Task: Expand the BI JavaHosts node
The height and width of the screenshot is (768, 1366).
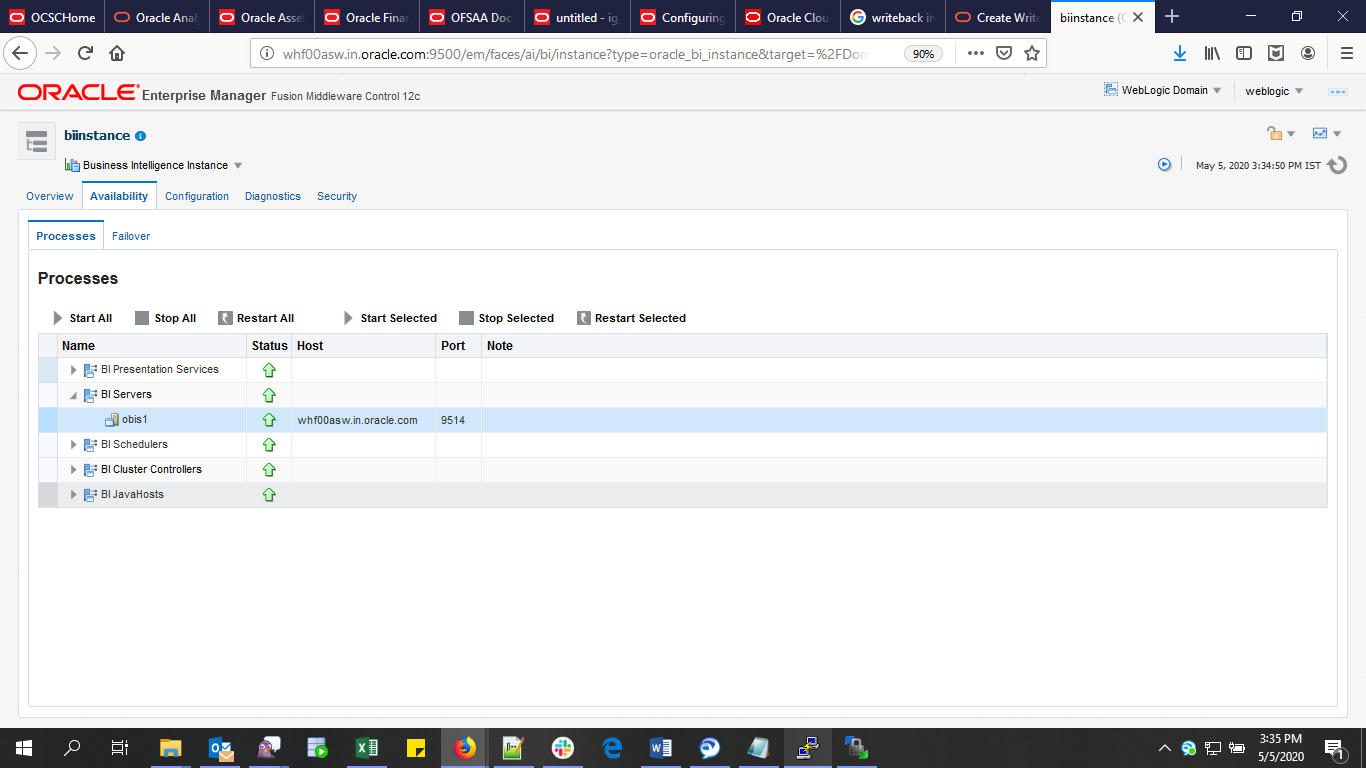Action: (73, 495)
